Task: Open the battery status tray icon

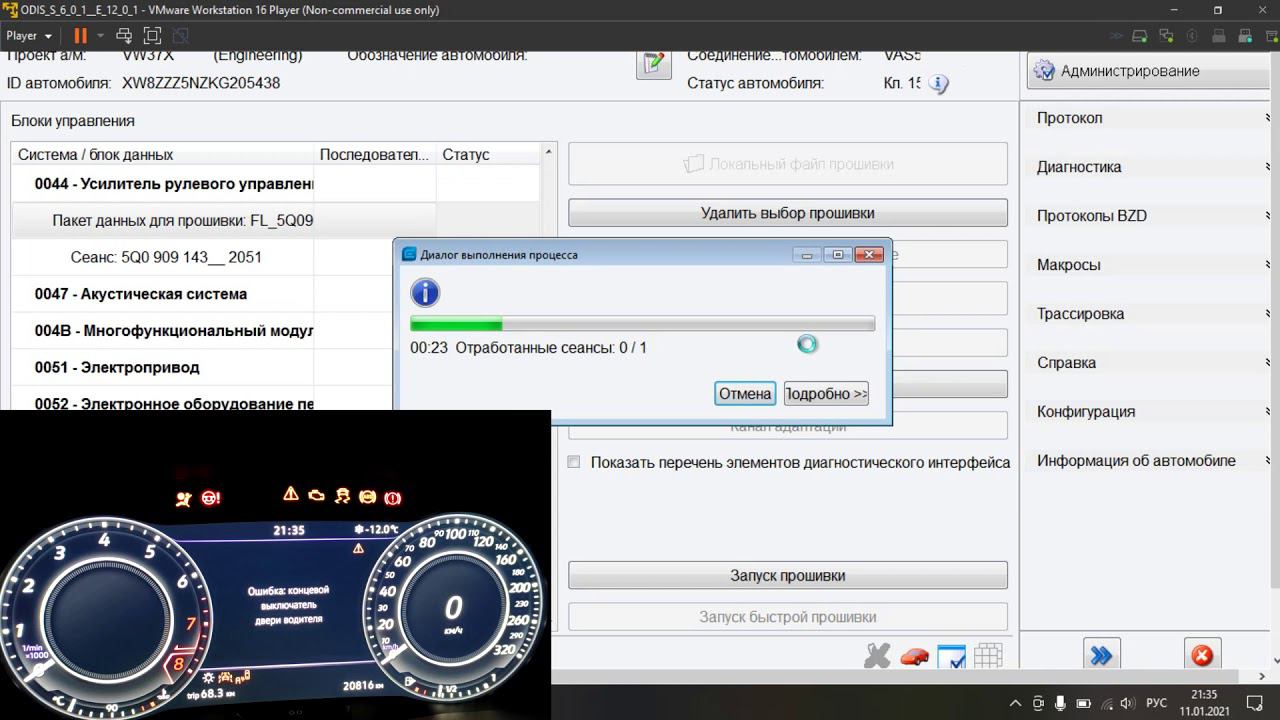Action: [1083, 703]
